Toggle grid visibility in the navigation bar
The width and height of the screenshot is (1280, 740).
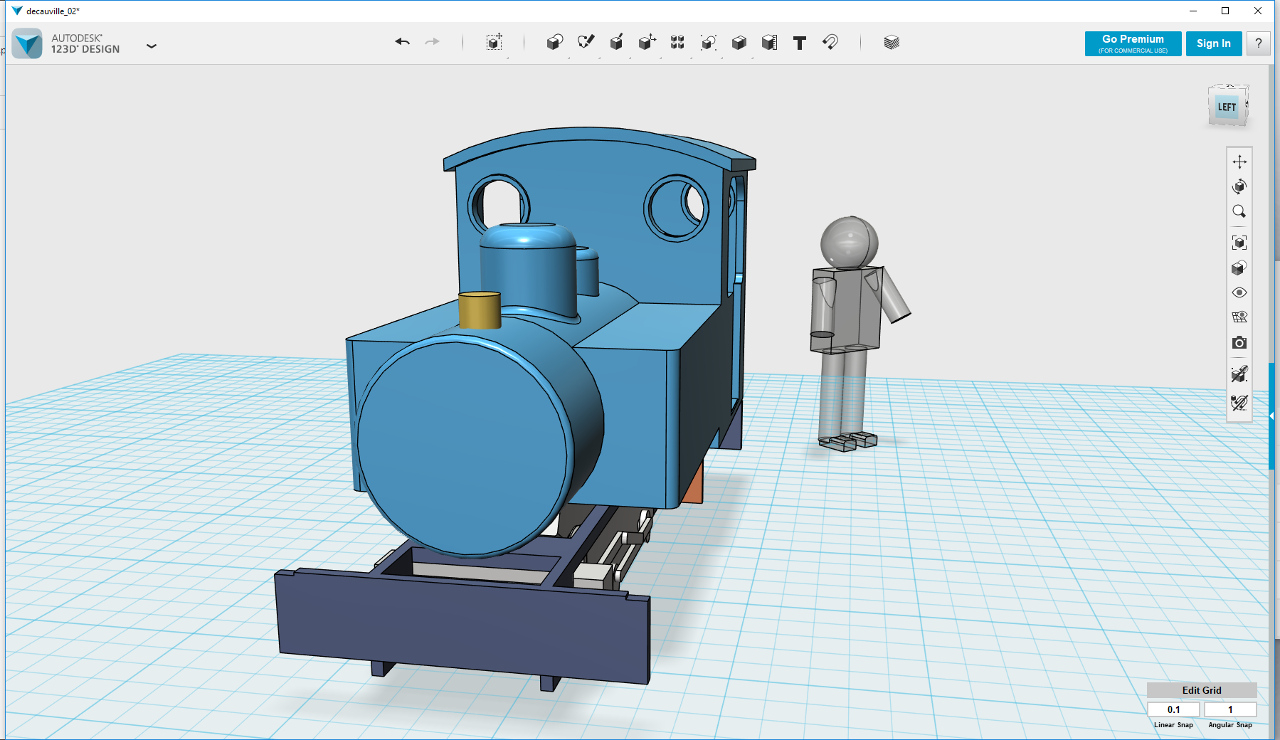[x=1240, y=318]
